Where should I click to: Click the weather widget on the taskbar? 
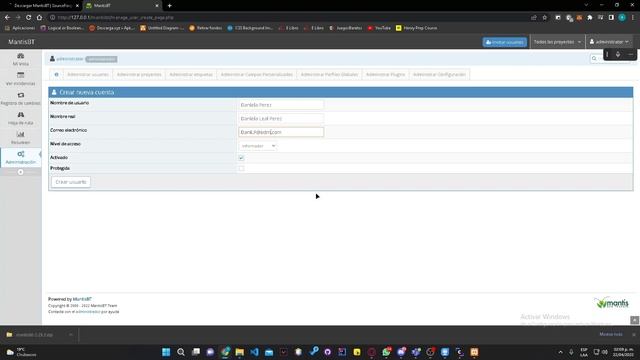20,352
